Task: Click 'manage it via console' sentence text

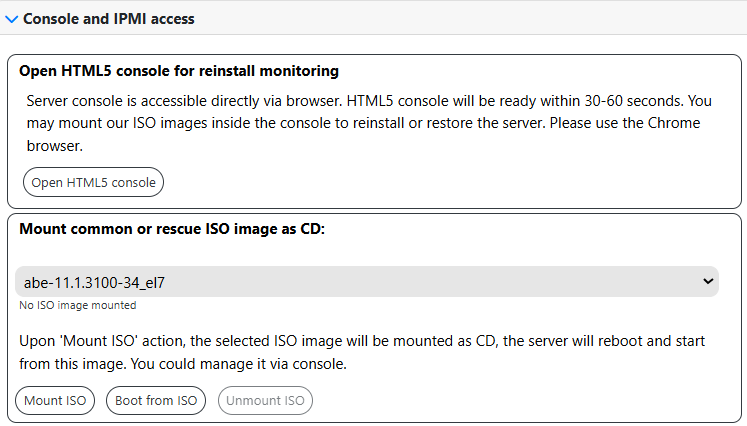Action: [270, 364]
